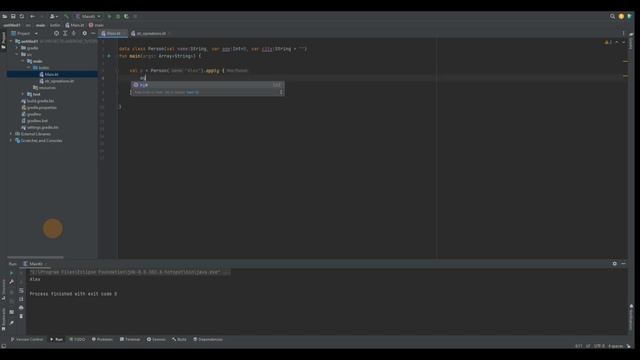Screen dimensions: 640x360
Task: Open the Project view dropdown
Action: pyautogui.click(x=24, y=33)
